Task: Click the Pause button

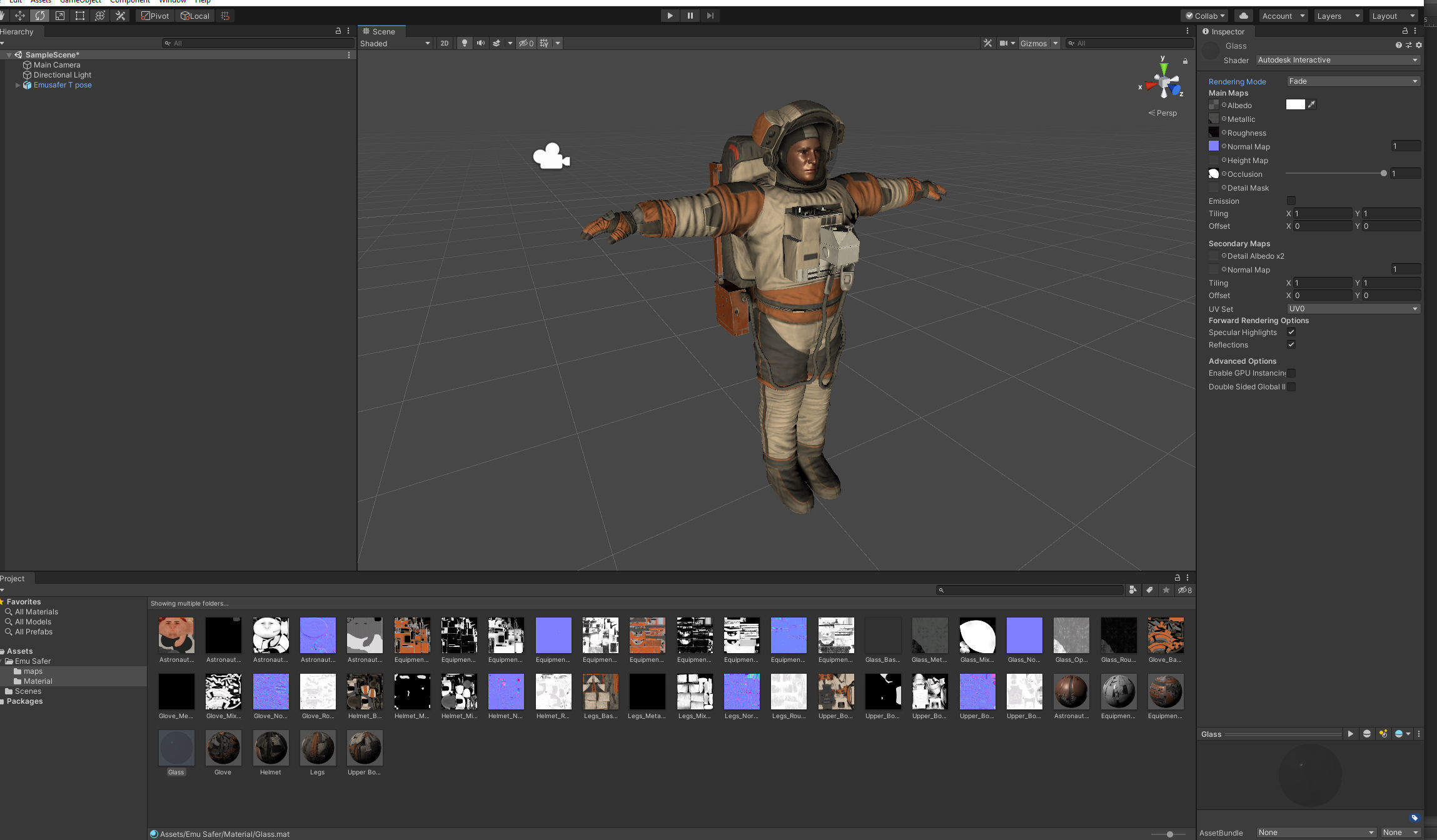Action: click(690, 16)
